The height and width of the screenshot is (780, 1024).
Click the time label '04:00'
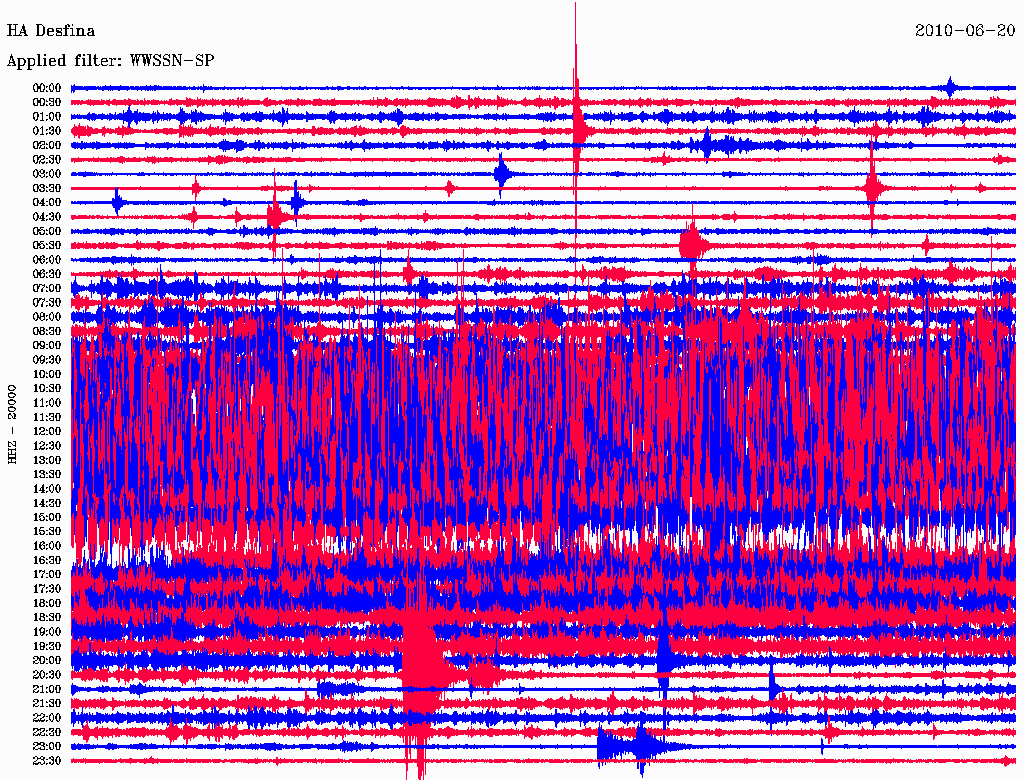(47, 203)
